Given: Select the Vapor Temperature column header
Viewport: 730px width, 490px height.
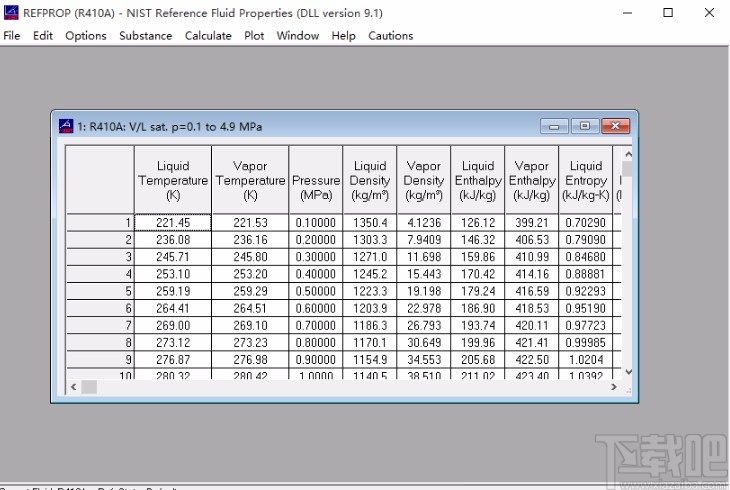Looking at the screenshot, I should click(x=250, y=180).
